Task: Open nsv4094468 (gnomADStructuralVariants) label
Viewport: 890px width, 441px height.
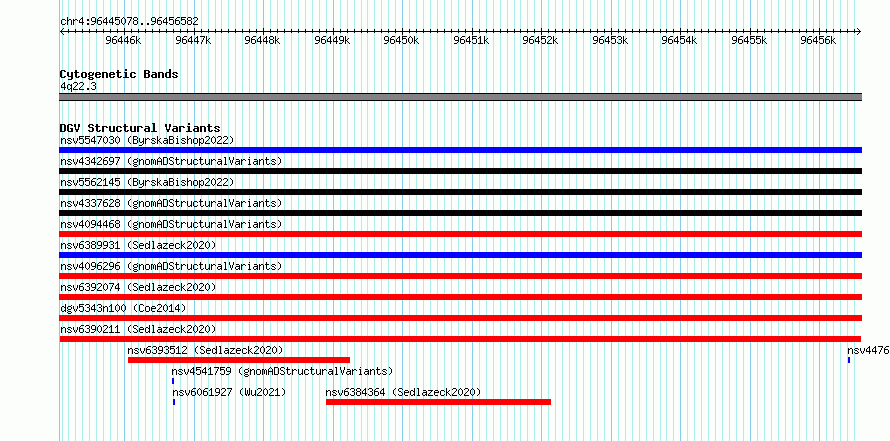Action: (x=171, y=224)
